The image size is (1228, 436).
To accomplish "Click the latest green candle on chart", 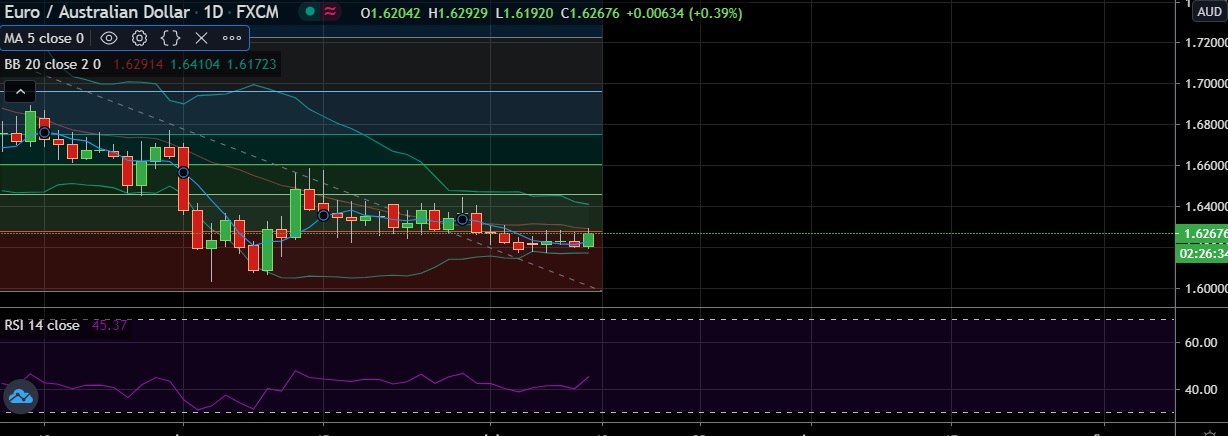I will tap(589, 240).
